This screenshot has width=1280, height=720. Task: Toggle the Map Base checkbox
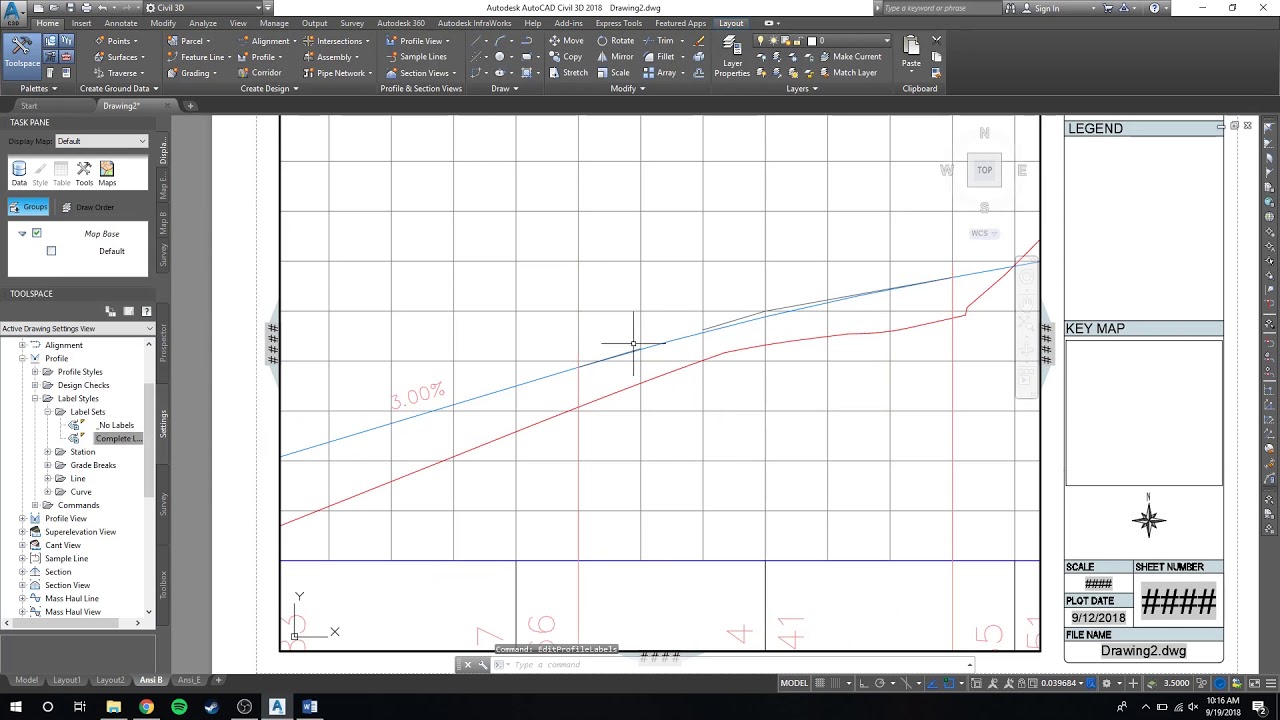[x=37, y=233]
